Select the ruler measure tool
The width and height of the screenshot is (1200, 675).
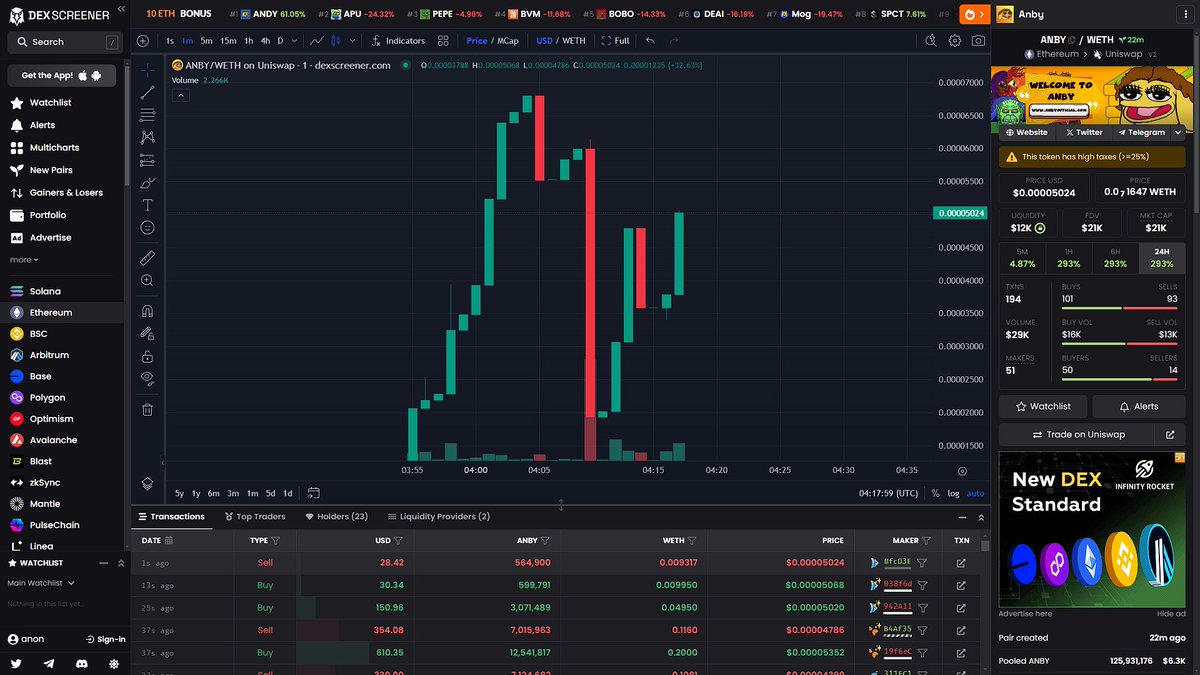click(x=147, y=258)
